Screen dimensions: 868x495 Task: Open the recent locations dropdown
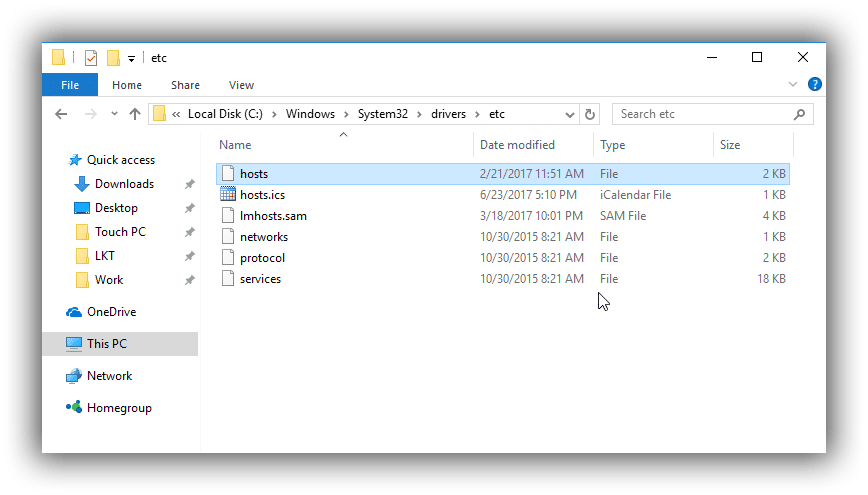click(x=114, y=114)
